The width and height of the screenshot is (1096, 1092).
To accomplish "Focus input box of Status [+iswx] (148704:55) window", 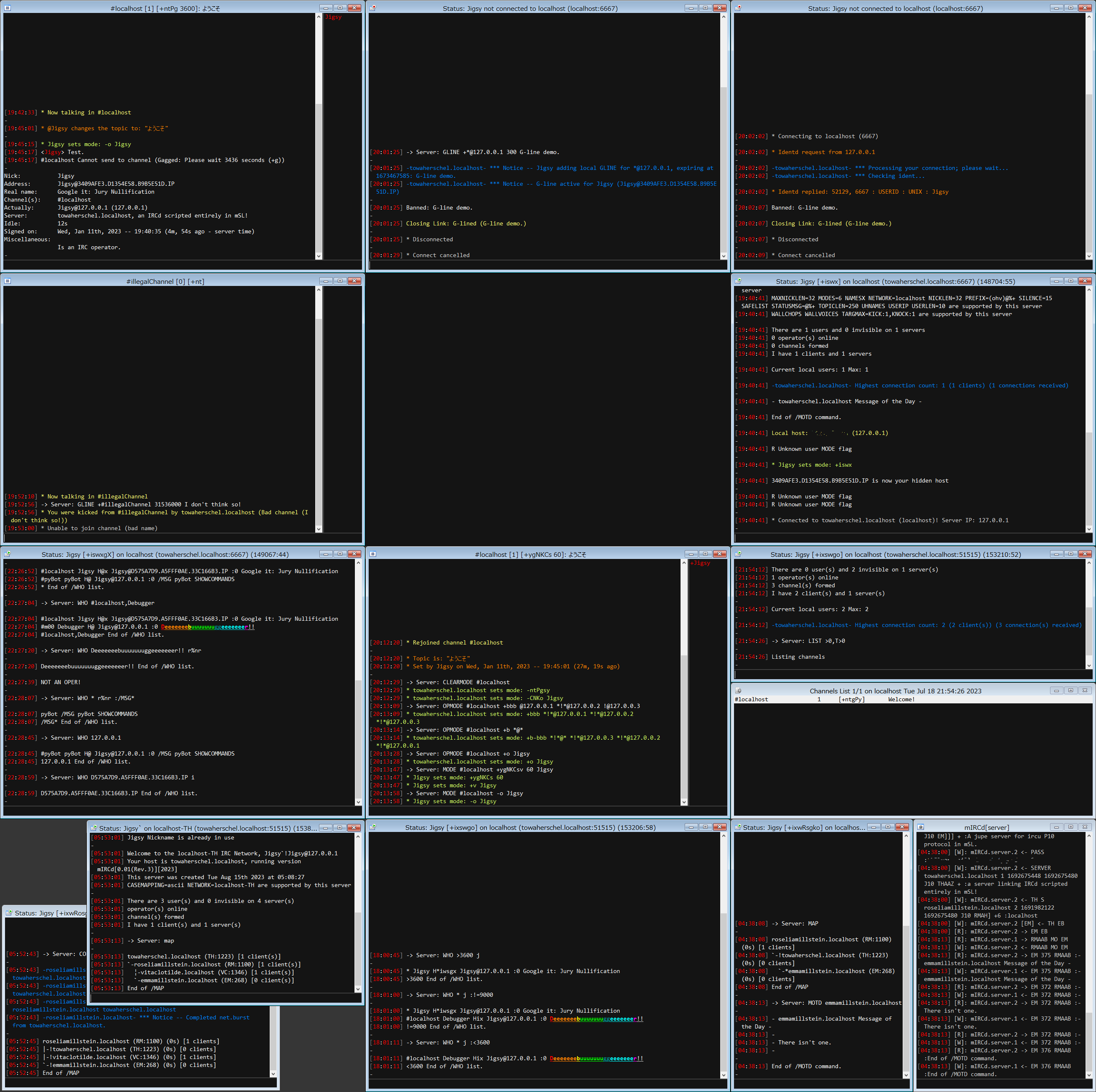I will pyautogui.click(x=913, y=537).
